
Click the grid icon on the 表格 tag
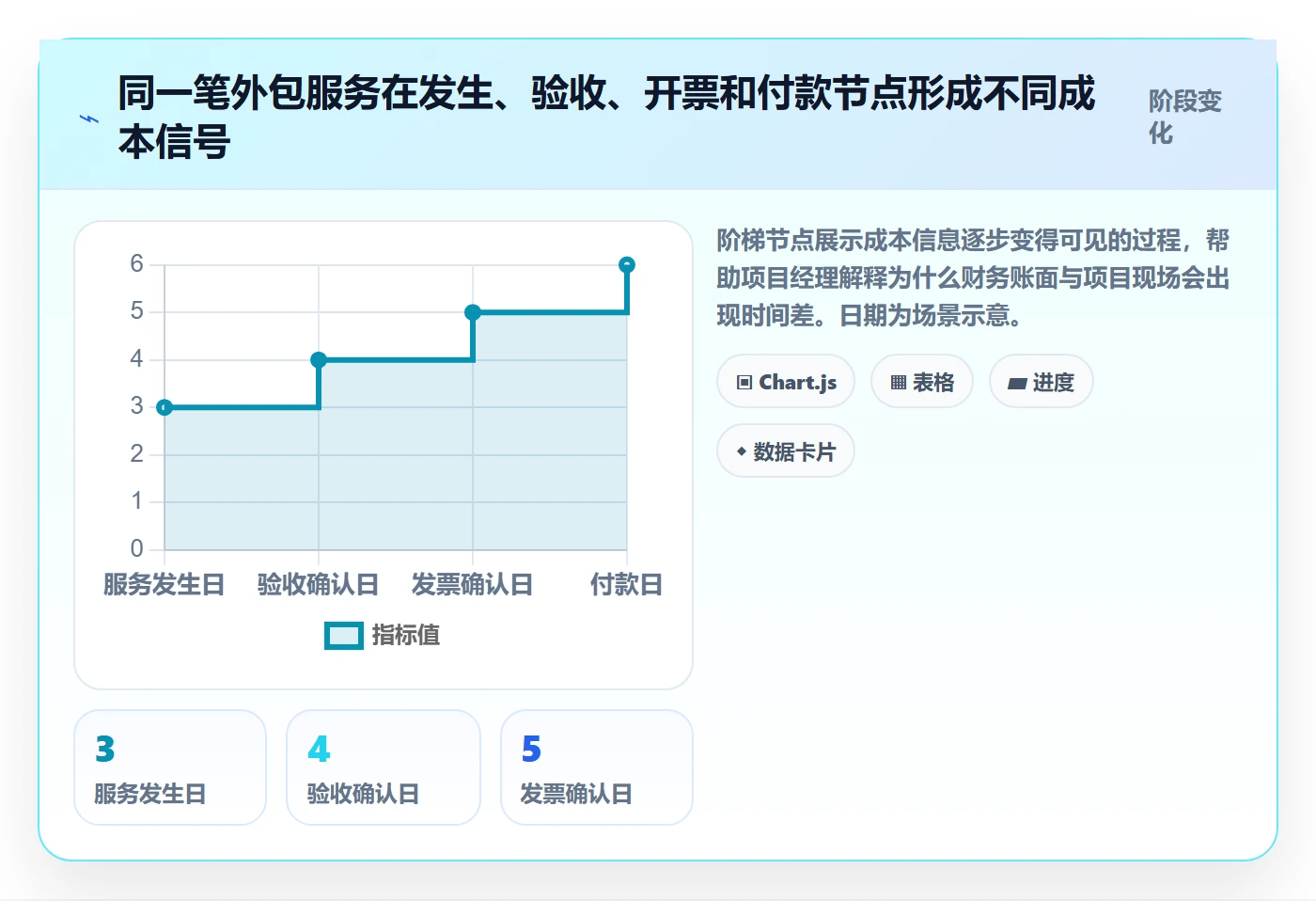pyautogui.click(x=899, y=383)
